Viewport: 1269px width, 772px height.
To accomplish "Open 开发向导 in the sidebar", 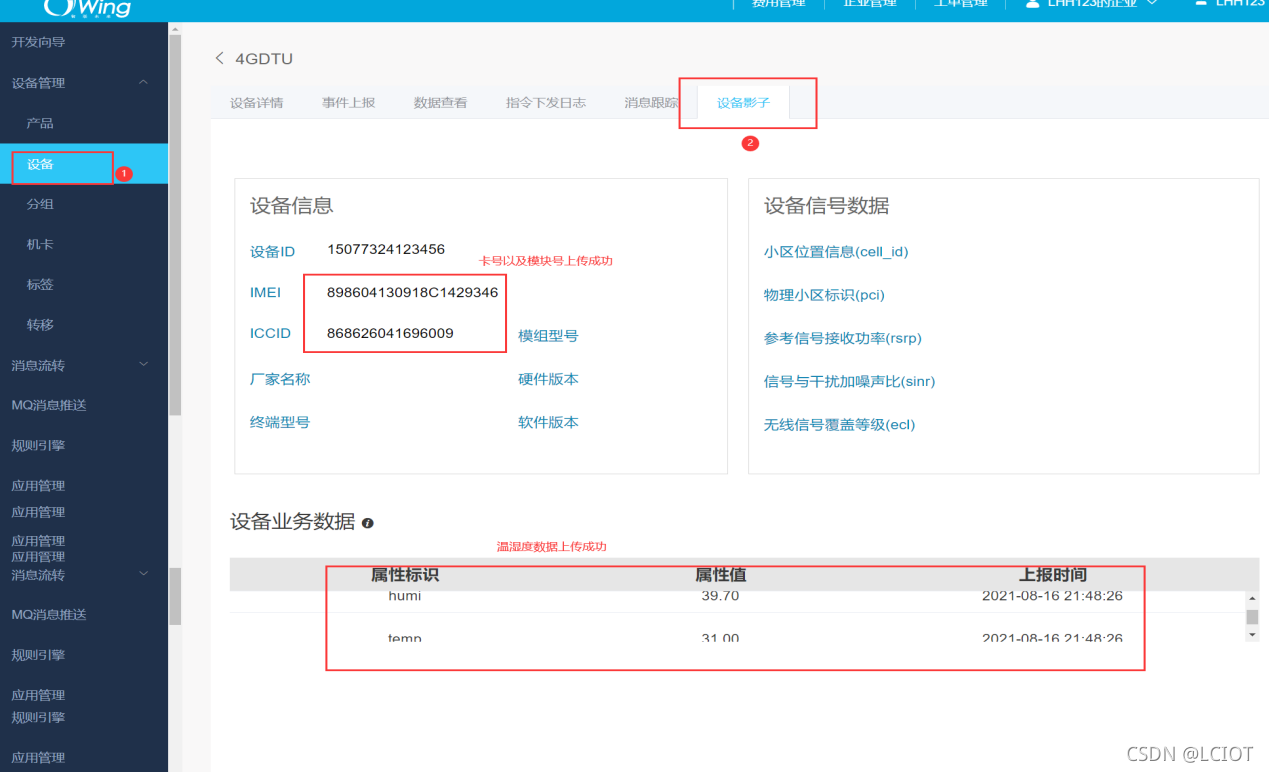I will coord(38,42).
